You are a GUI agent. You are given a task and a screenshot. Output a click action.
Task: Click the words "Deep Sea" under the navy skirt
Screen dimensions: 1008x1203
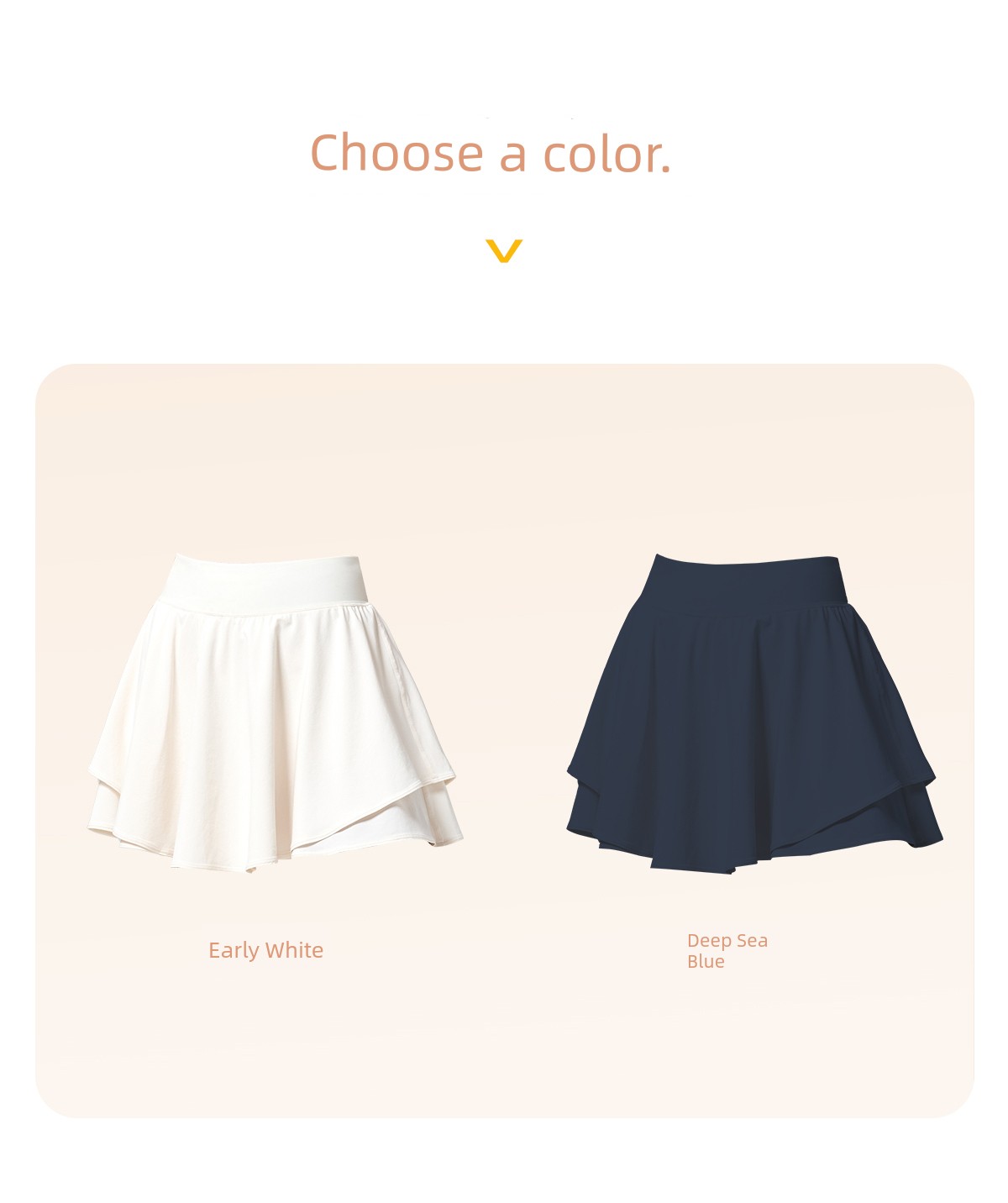(727, 941)
